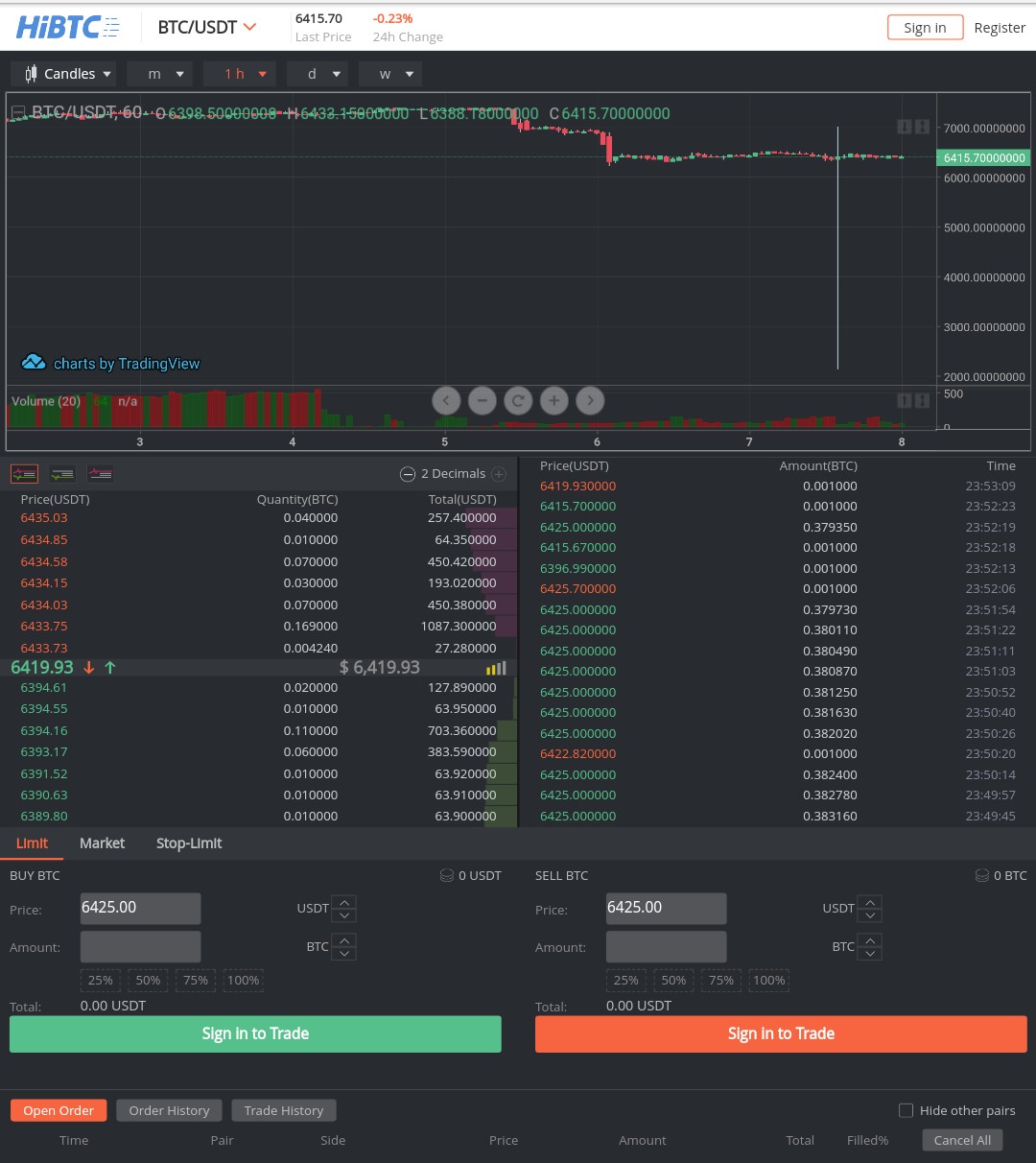
Task: Increment the buy amount BTC stepper up
Action: click(x=344, y=939)
